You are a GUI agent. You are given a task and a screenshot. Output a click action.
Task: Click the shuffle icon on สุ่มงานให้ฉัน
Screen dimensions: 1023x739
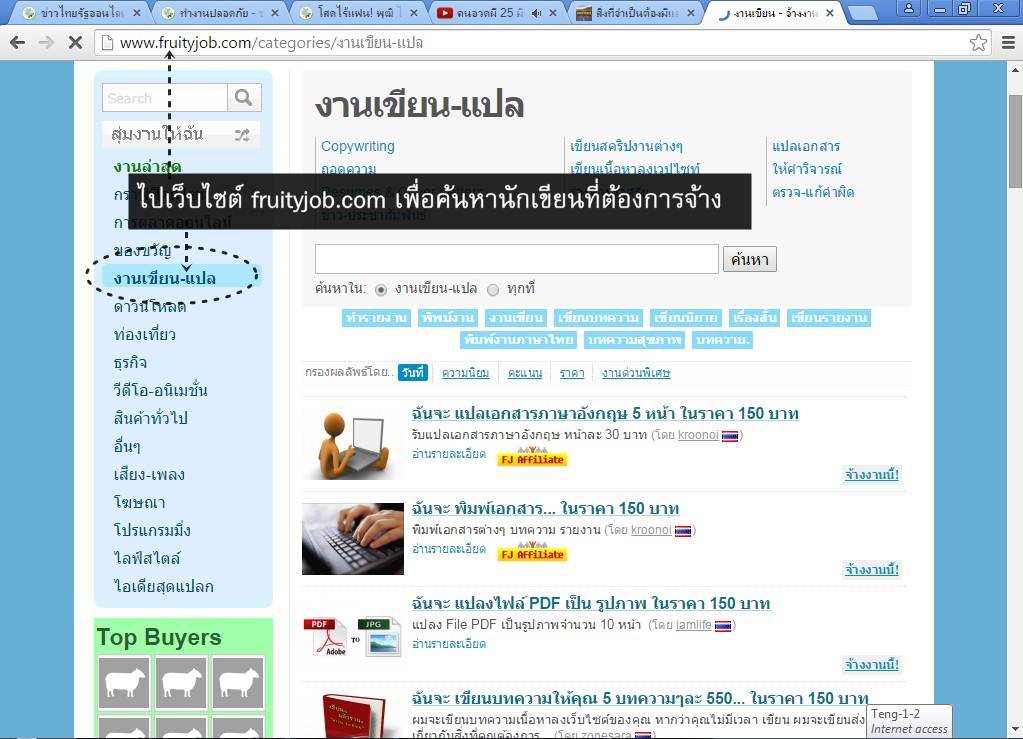242,135
